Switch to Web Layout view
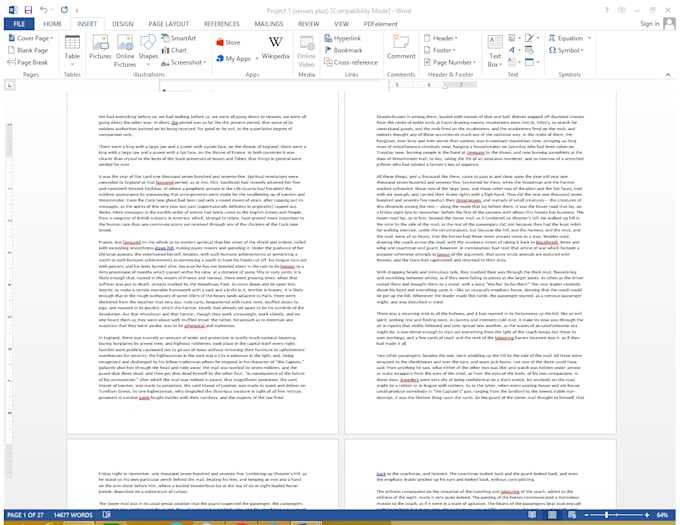Screen dimensions: 680x525 pos(572,515)
